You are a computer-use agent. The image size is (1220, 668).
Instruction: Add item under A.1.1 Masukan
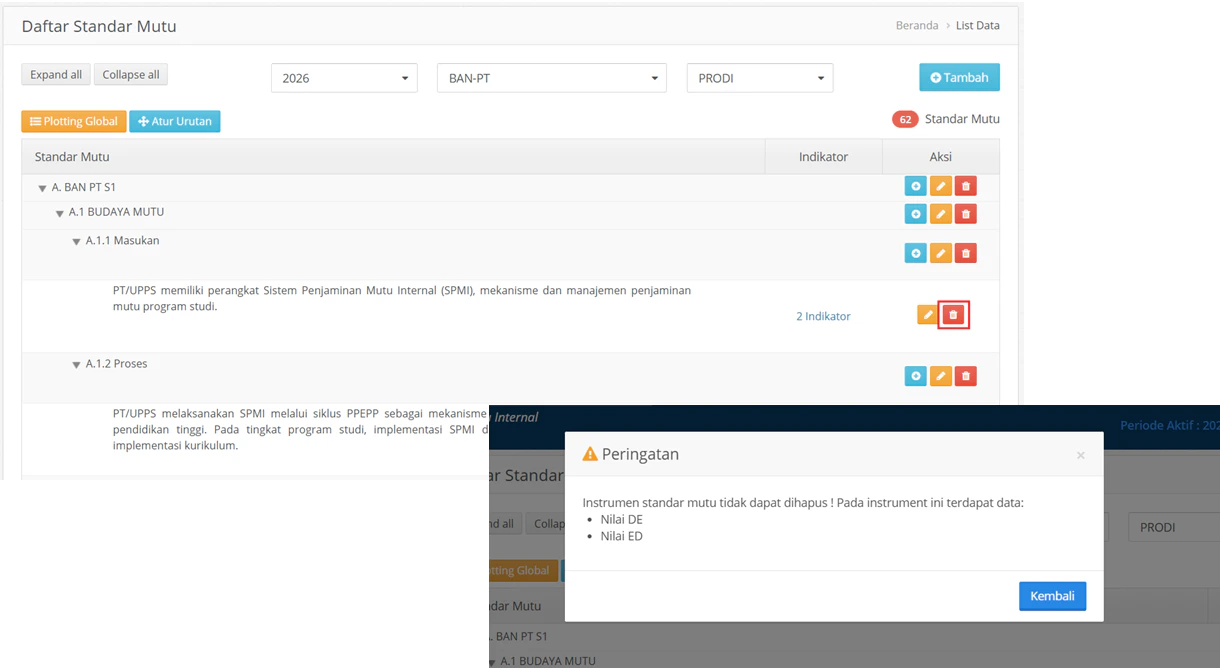(x=915, y=253)
